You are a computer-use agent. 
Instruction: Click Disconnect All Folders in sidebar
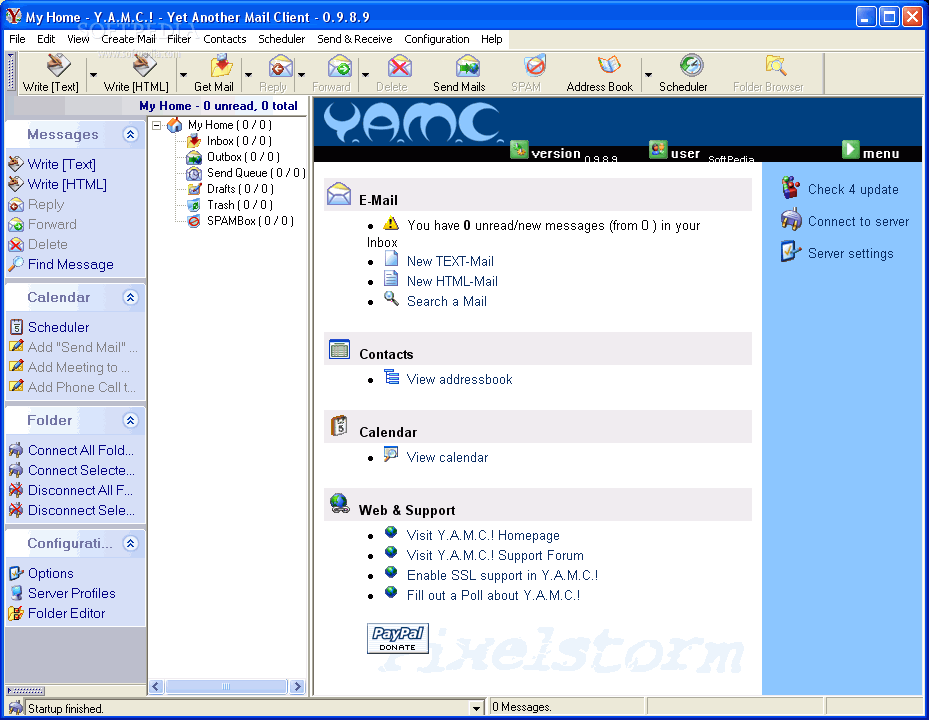coord(80,490)
